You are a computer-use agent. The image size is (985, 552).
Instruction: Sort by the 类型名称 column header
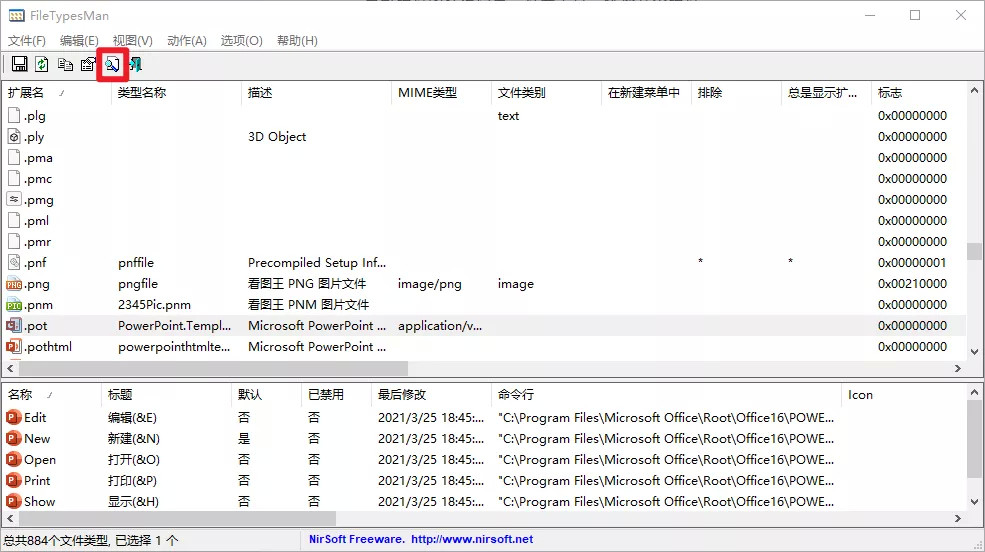[x=176, y=93]
